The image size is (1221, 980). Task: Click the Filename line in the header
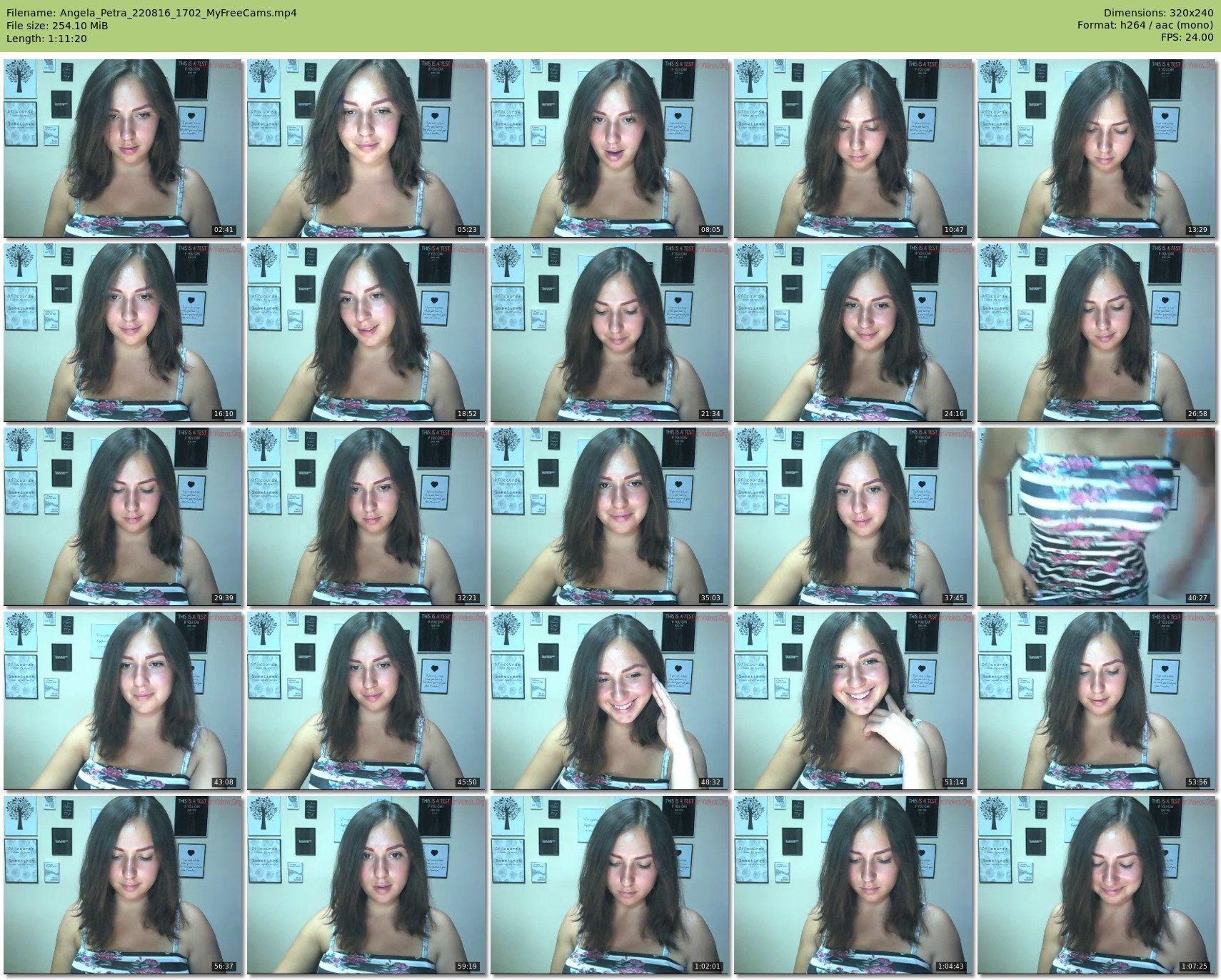point(151,13)
